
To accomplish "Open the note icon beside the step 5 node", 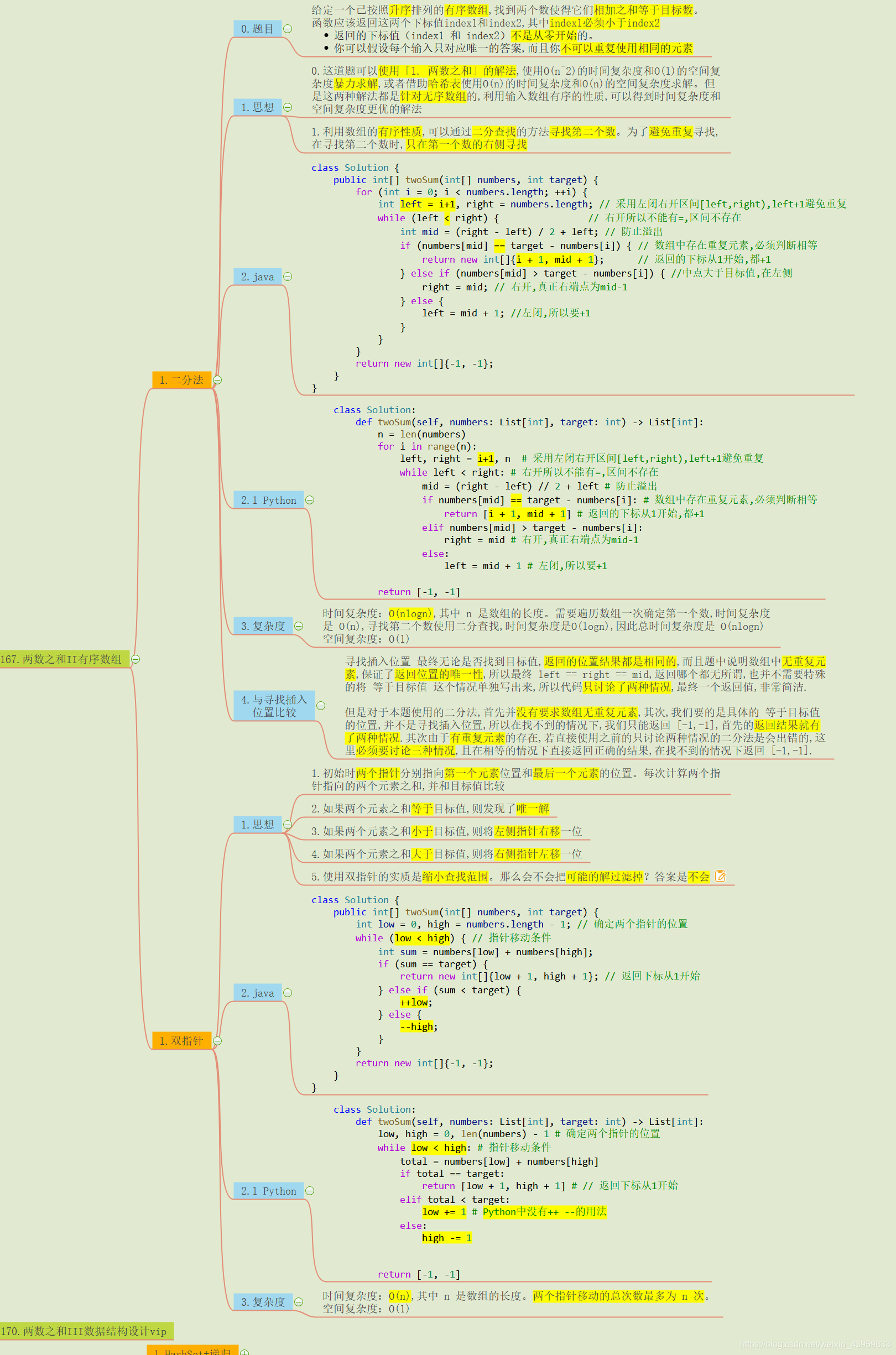I will coord(720,875).
